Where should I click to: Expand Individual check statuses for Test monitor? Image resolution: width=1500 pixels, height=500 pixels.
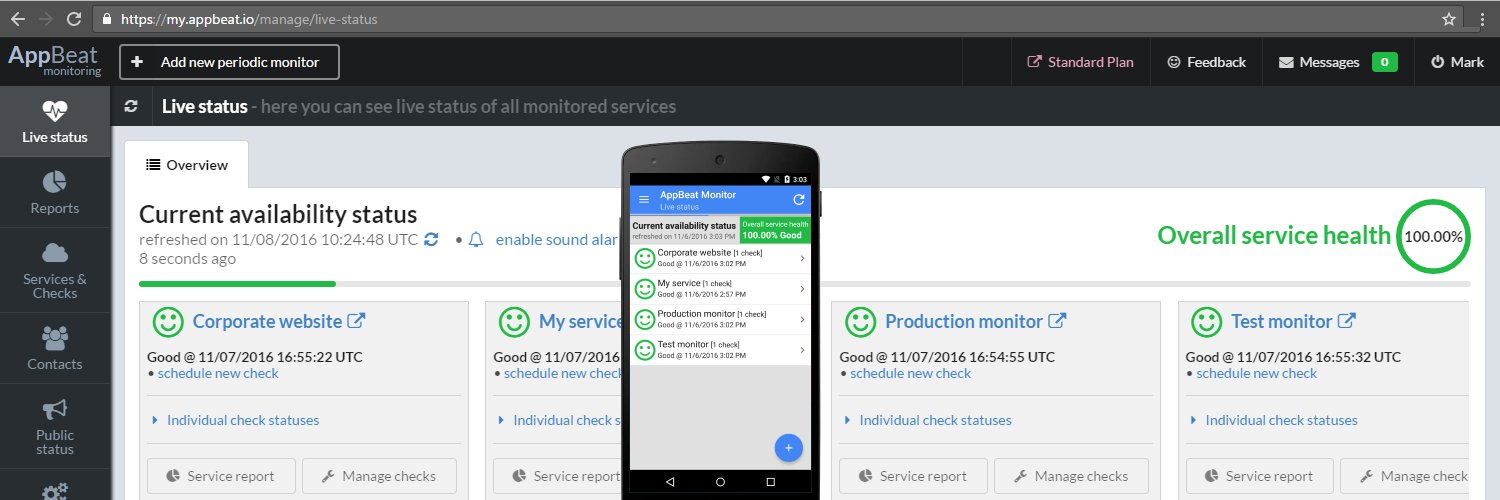click(x=1281, y=420)
